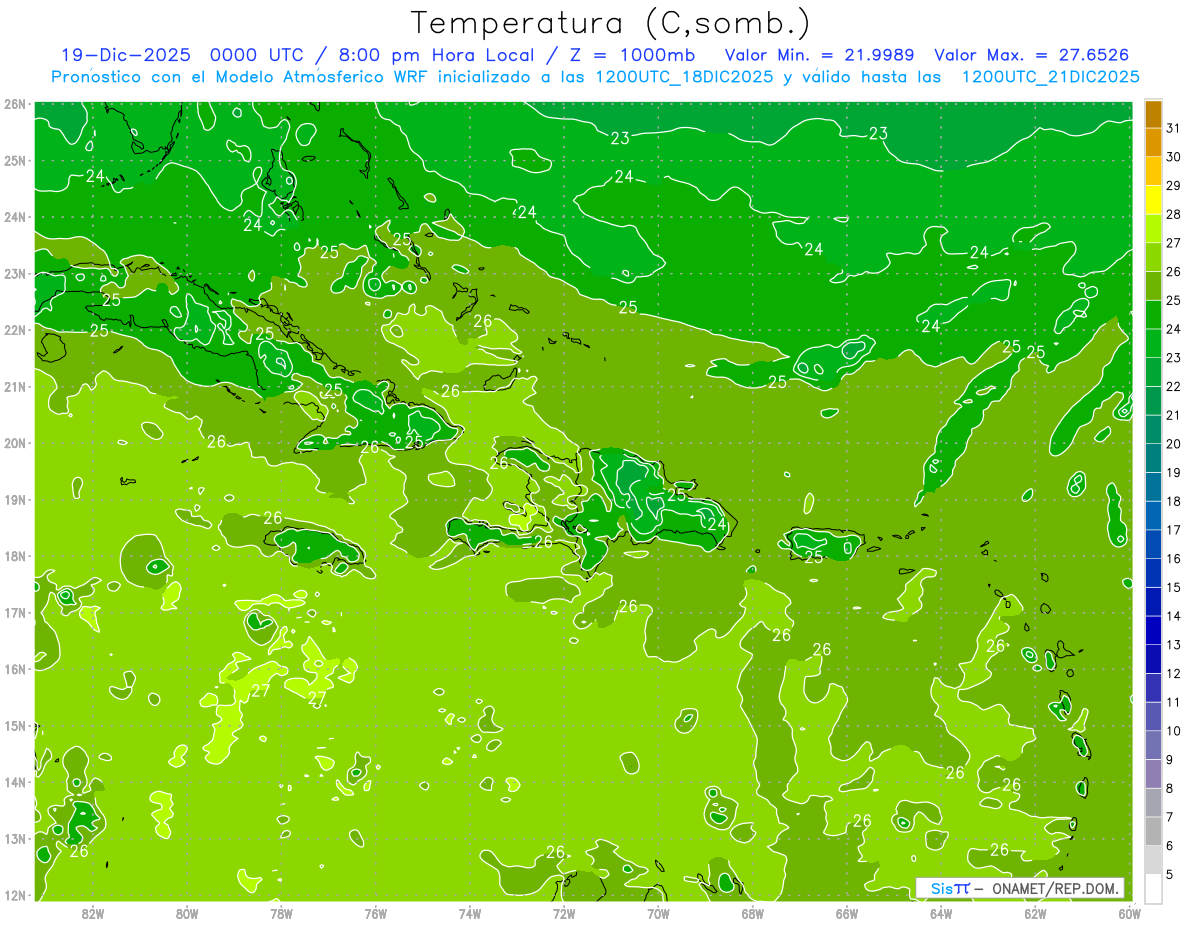Image resolution: width=1200 pixels, height=927 pixels.
Task: Click the 64W longitude axis label
Action: [941, 913]
